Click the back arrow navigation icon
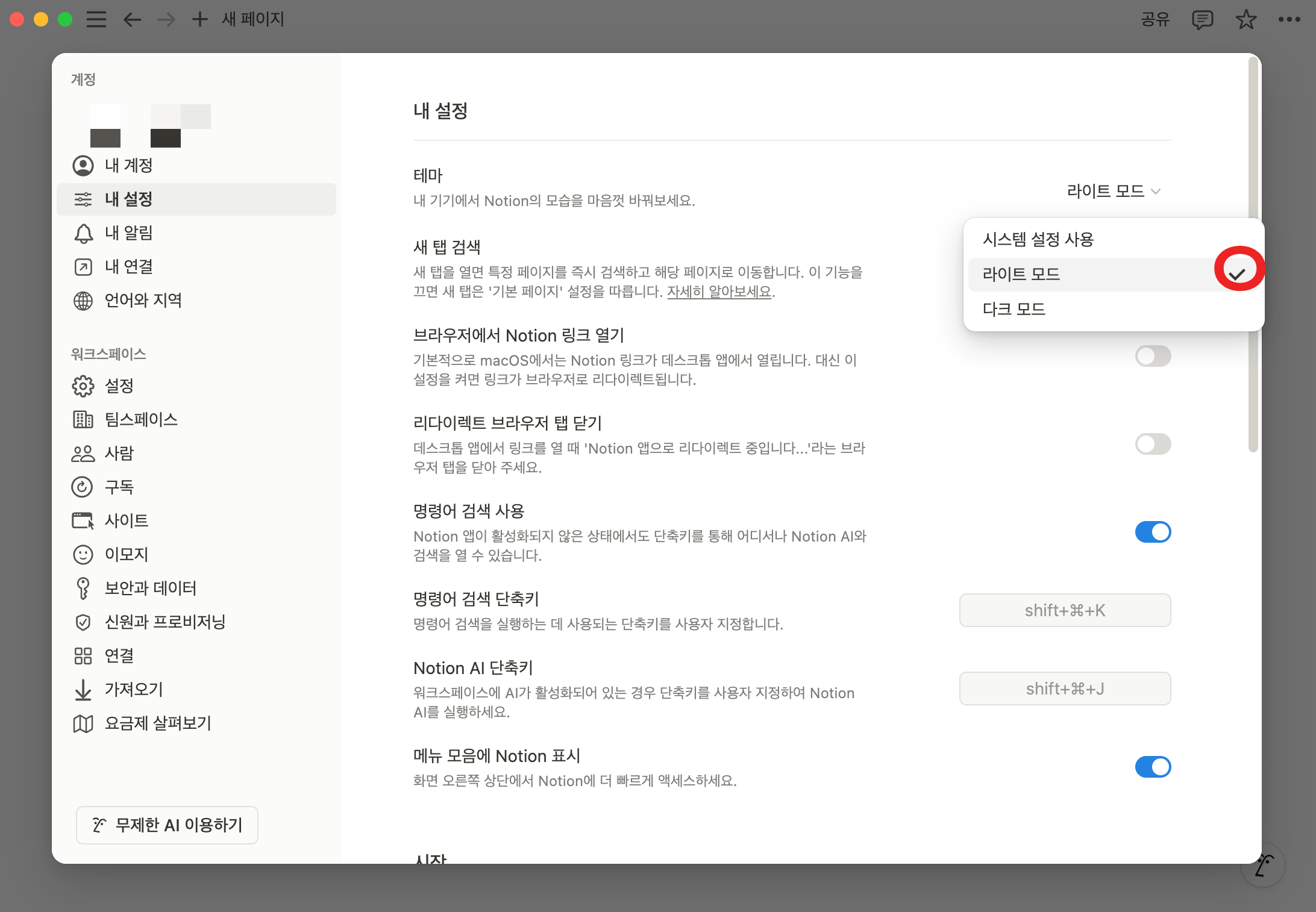This screenshot has height=912, width=1316. tap(132, 20)
